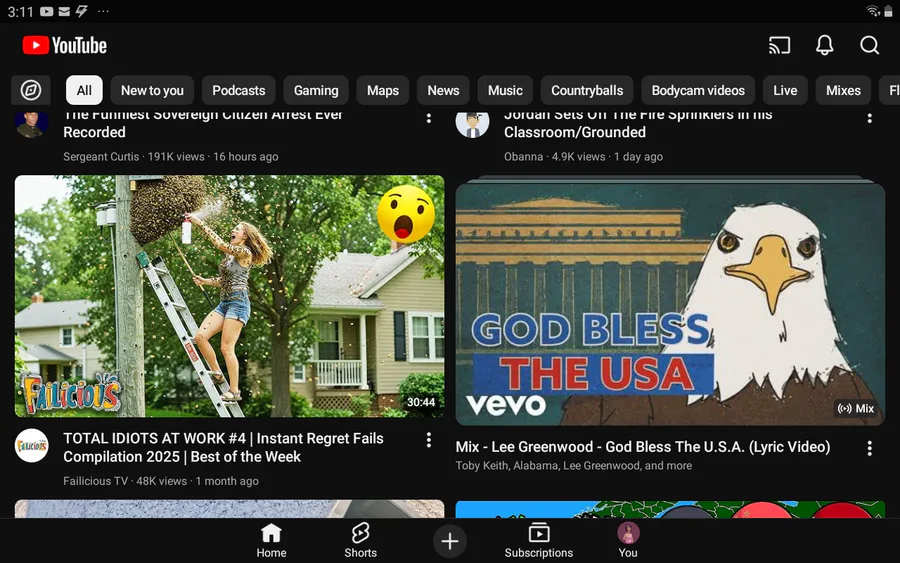Open the search magnifier icon
Viewport: 900px width, 563px height.
click(869, 45)
